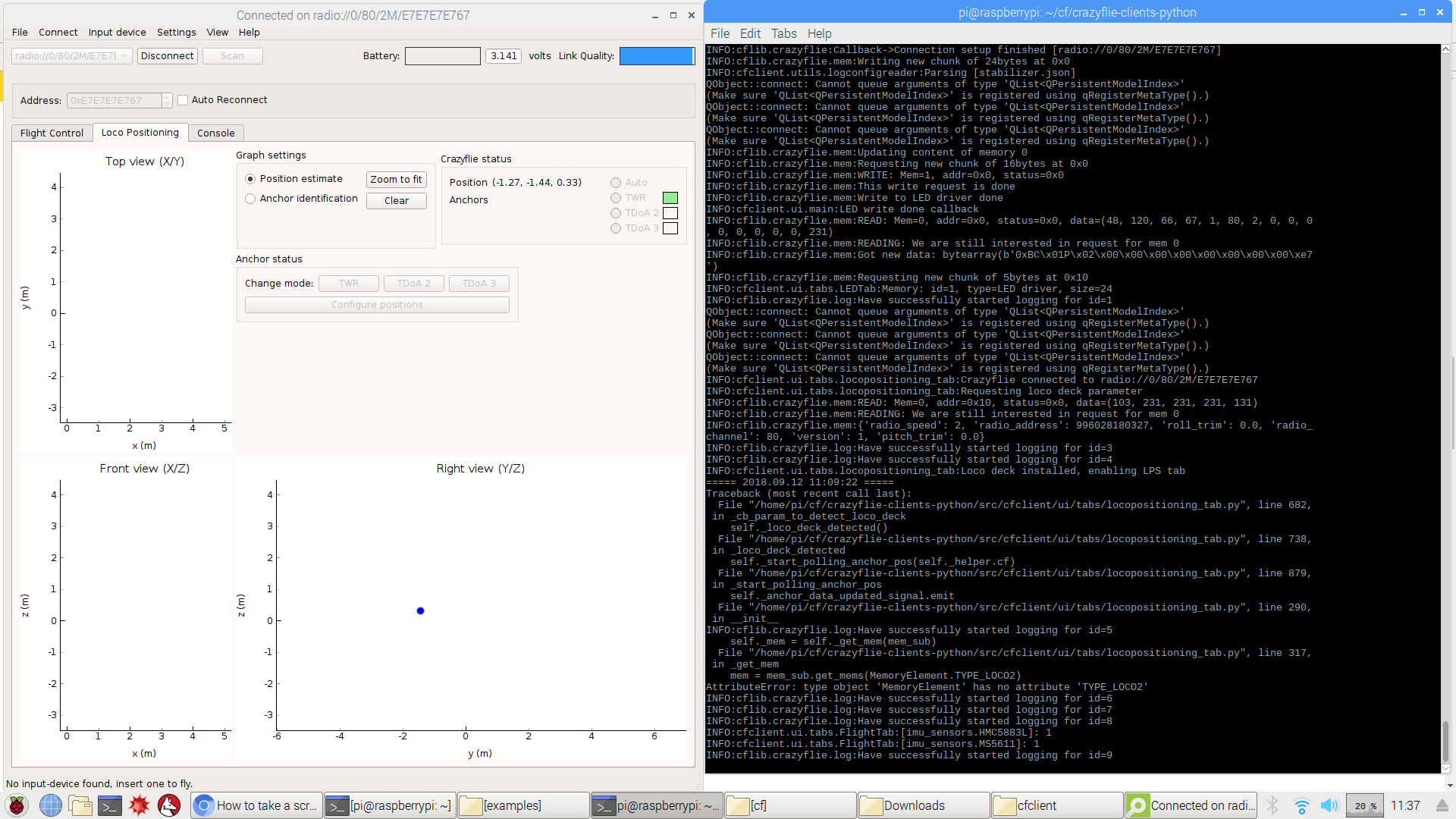Open the Wolfram wolf icon
Screen dimensions: 1456x819
coord(169,805)
